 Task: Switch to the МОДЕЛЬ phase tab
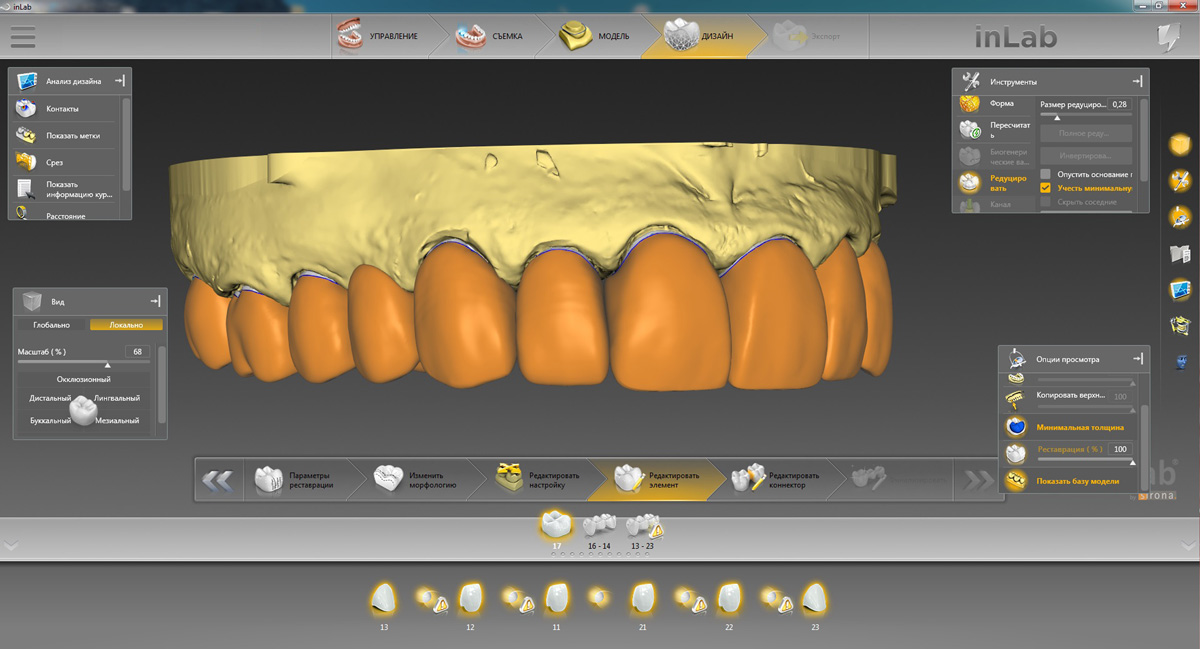pyautogui.click(x=595, y=36)
